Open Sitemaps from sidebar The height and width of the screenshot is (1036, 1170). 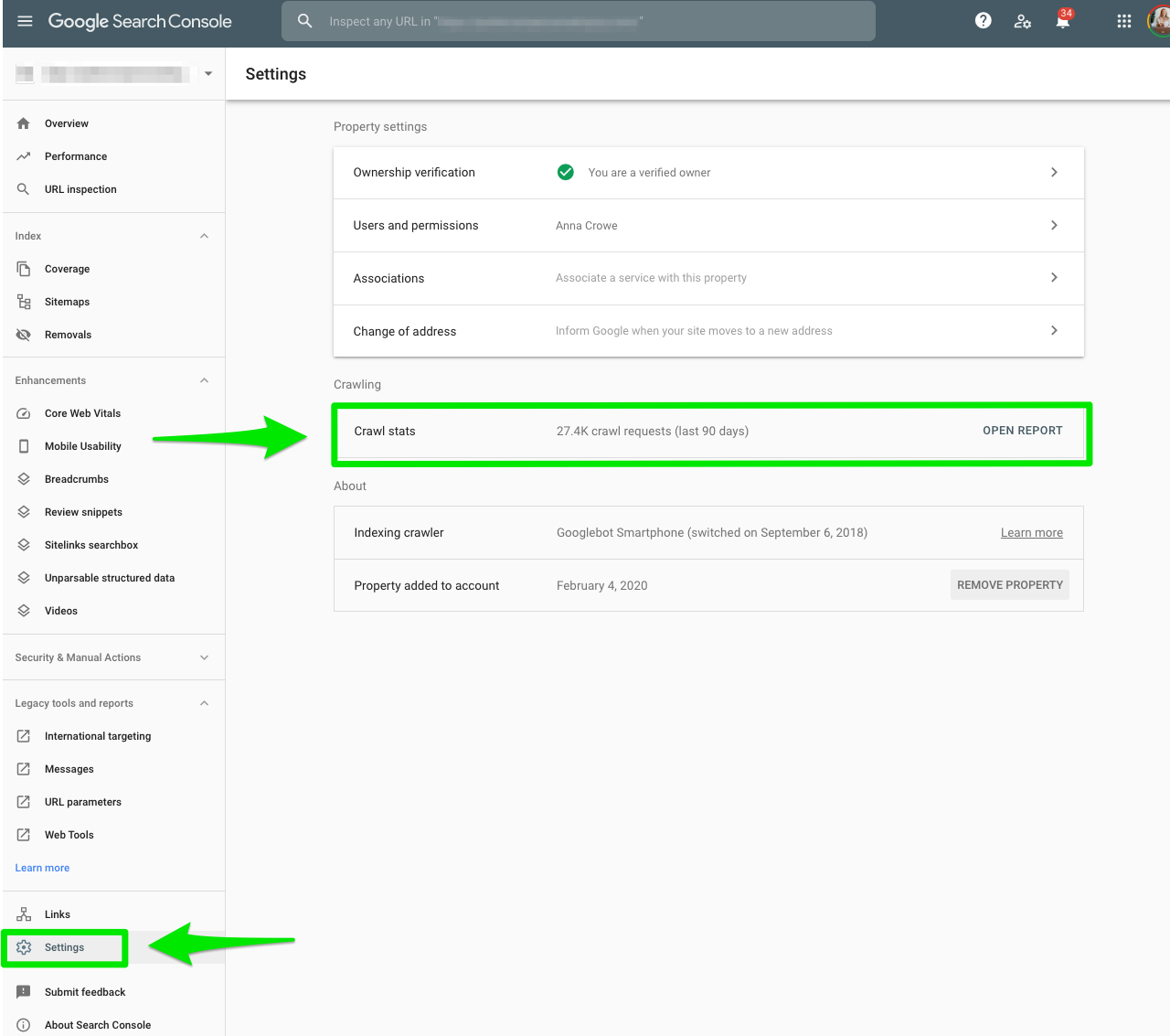click(x=68, y=302)
